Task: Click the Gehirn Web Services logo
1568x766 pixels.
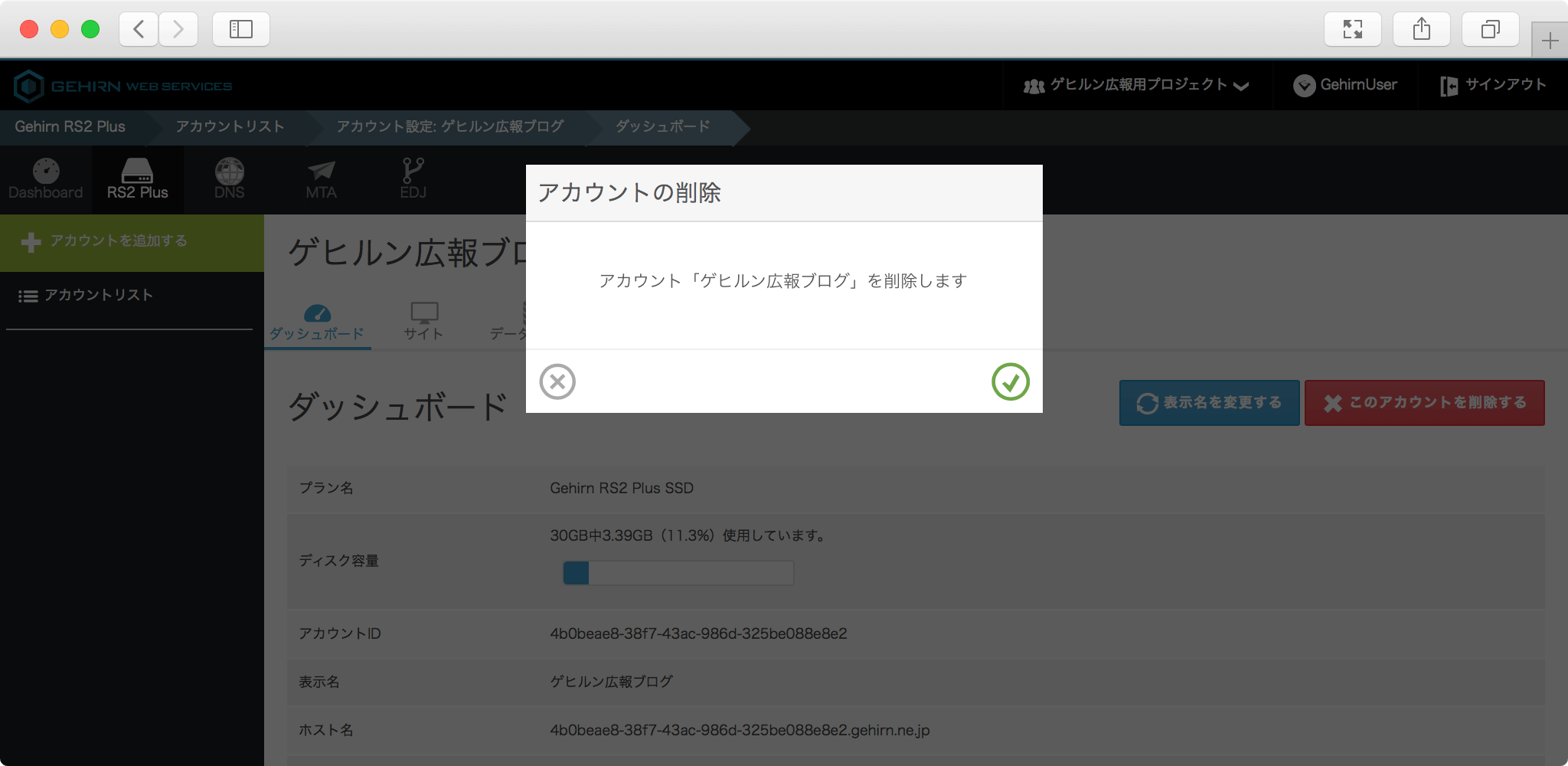Action: coord(122,86)
